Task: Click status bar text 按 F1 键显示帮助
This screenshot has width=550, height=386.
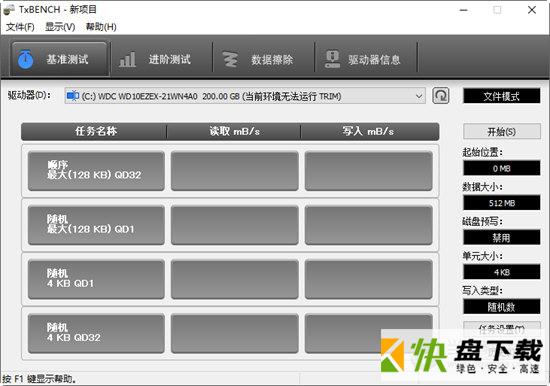Action: 39,379
